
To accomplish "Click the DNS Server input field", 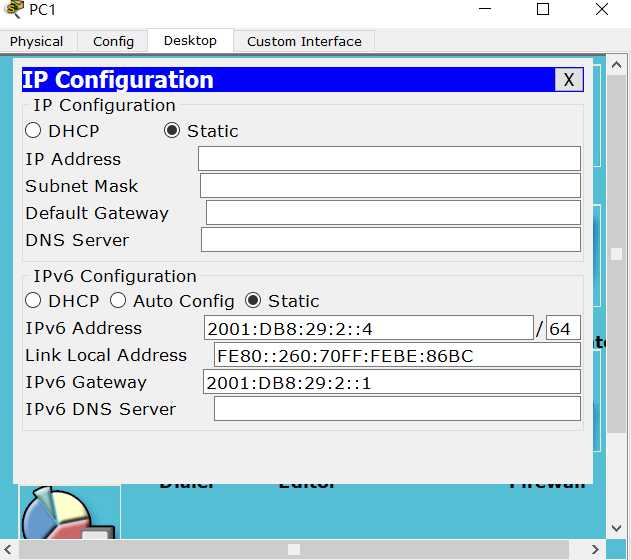I will pyautogui.click(x=391, y=239).
